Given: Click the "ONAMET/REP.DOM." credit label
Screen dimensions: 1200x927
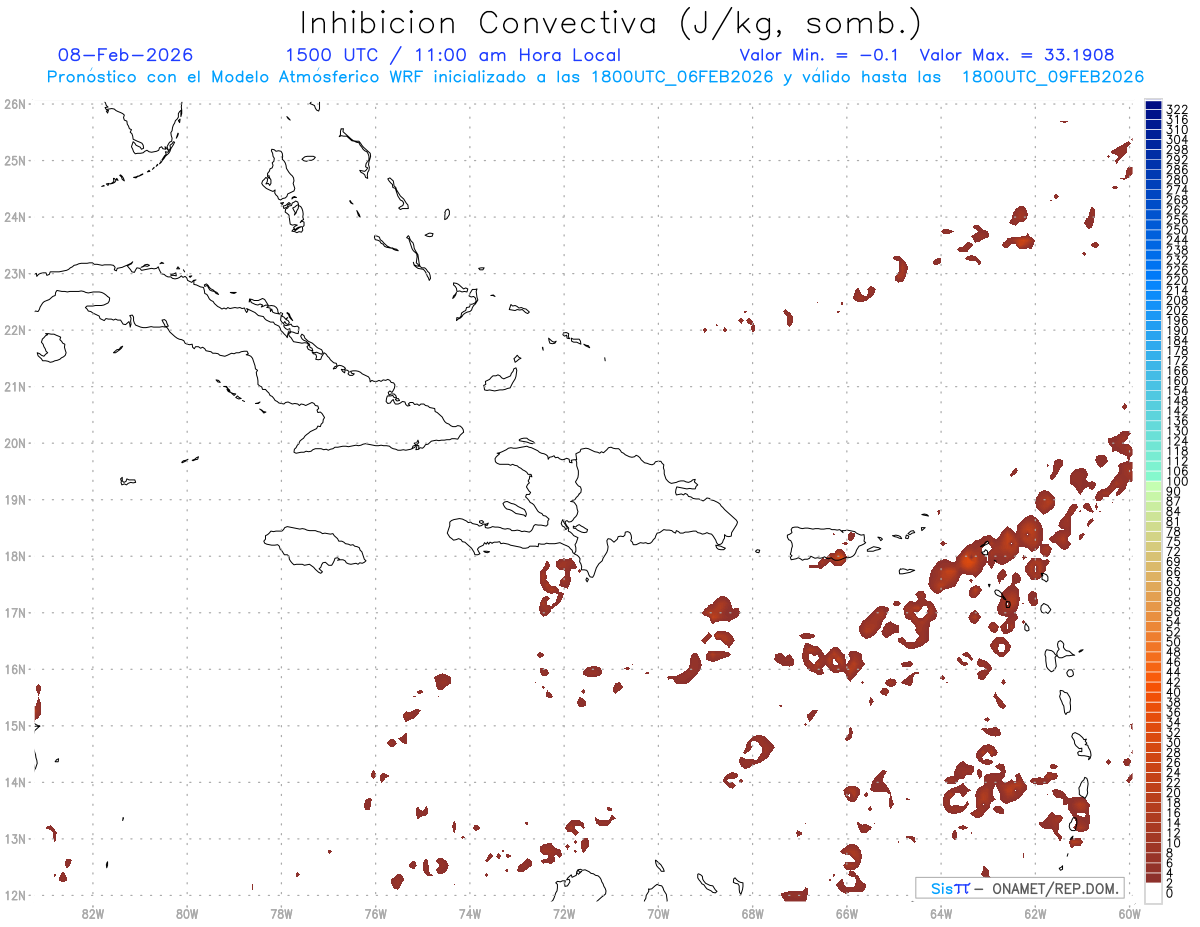Looking at the screenshot, I should click(1055, 888).
